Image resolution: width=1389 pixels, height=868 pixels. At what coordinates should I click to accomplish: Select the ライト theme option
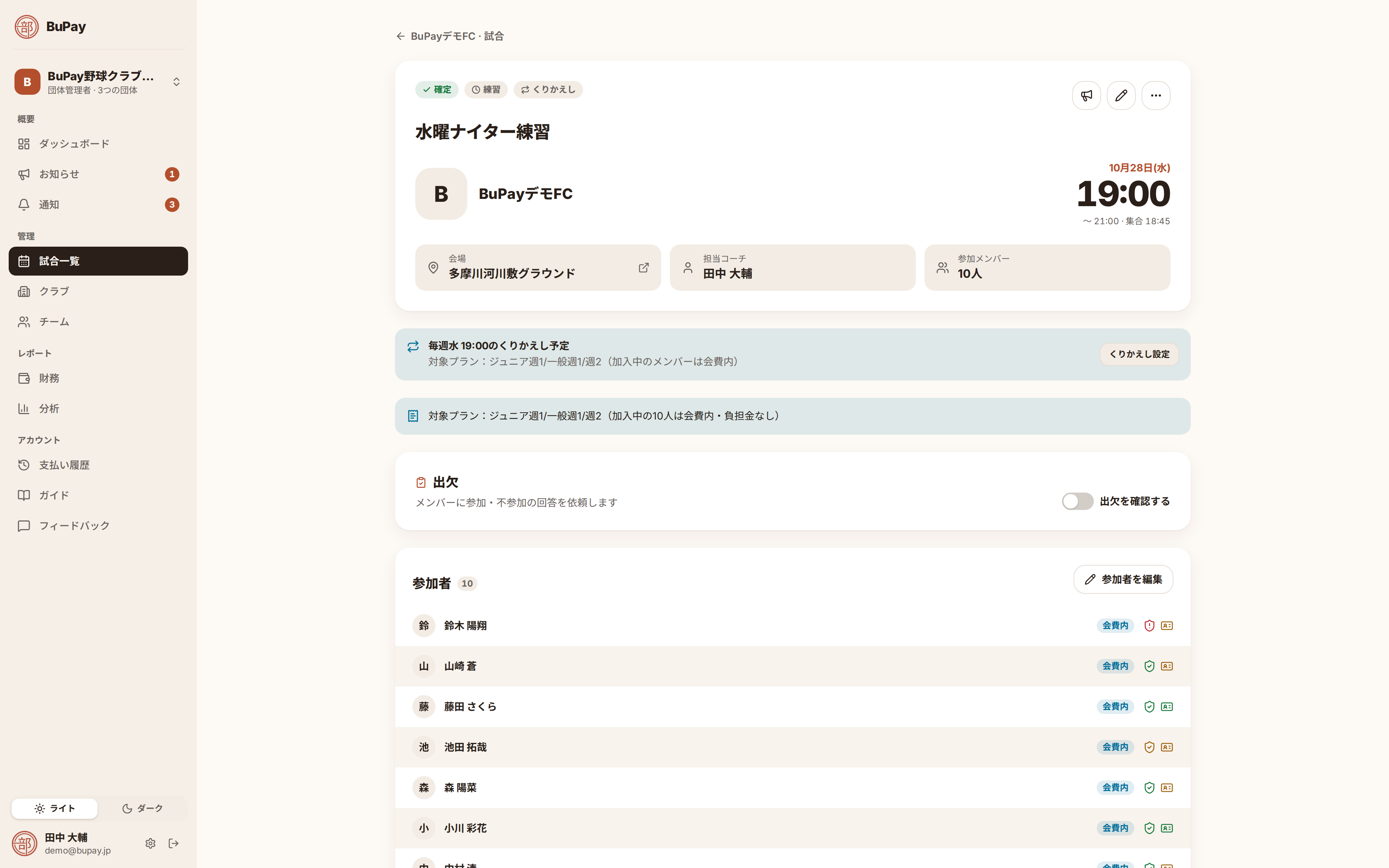55,808
